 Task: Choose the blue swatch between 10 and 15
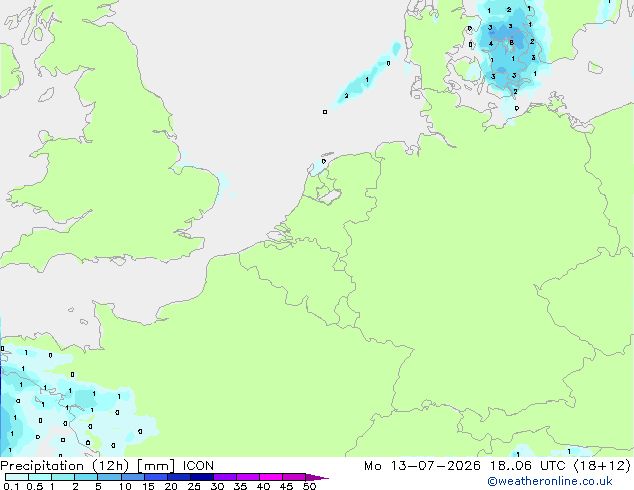133,477
